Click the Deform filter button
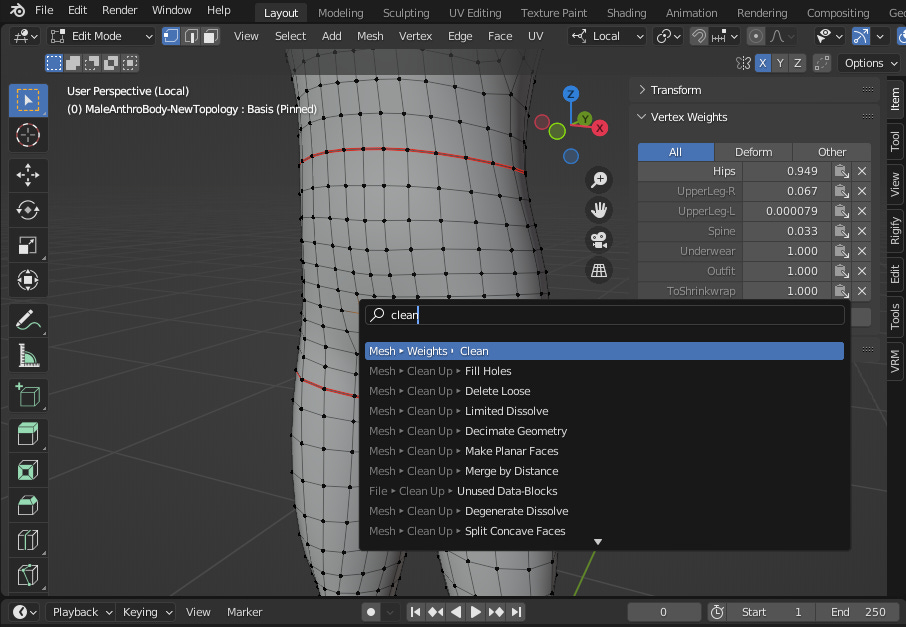 point(753,152)
